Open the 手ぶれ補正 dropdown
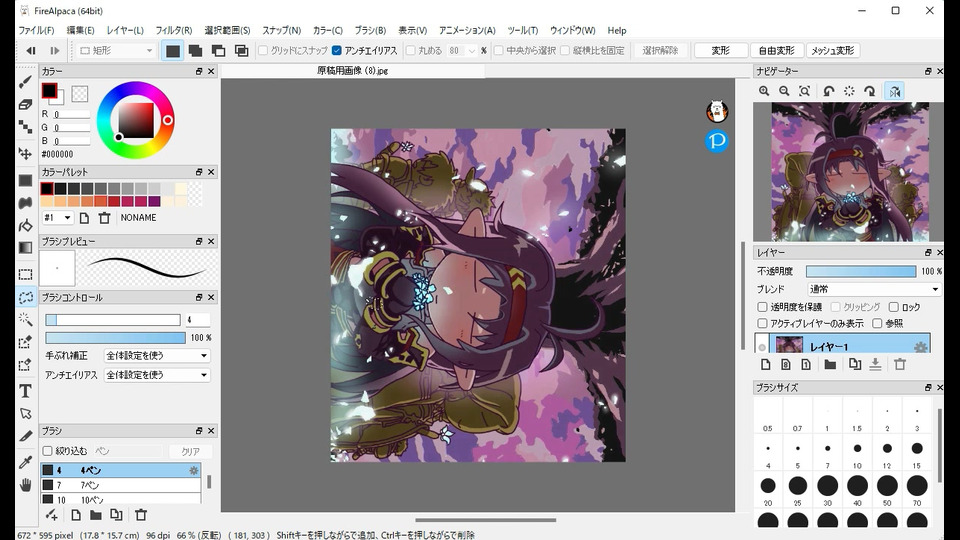 [x=157, y=356]
